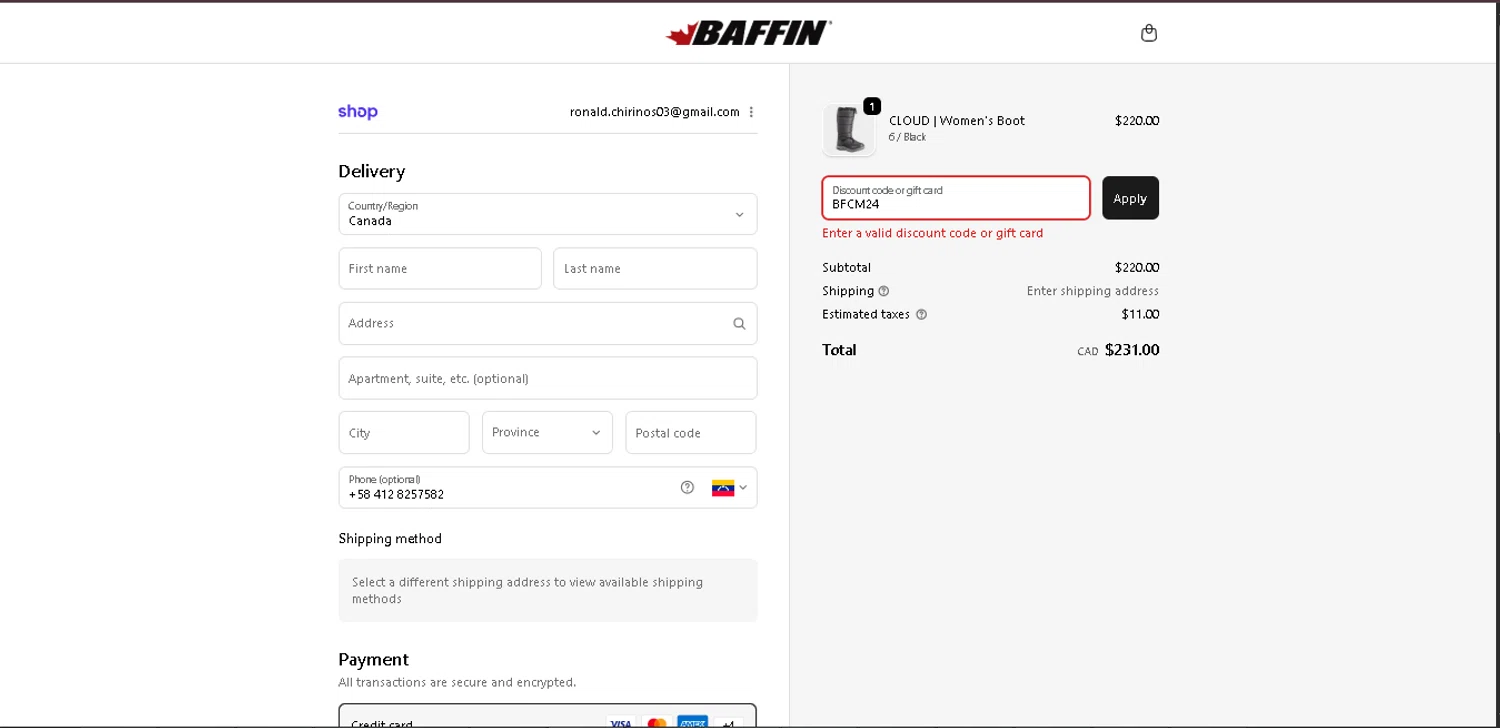
Task: Click the Estimated taxes help icon
Action: tap(922, 314)
